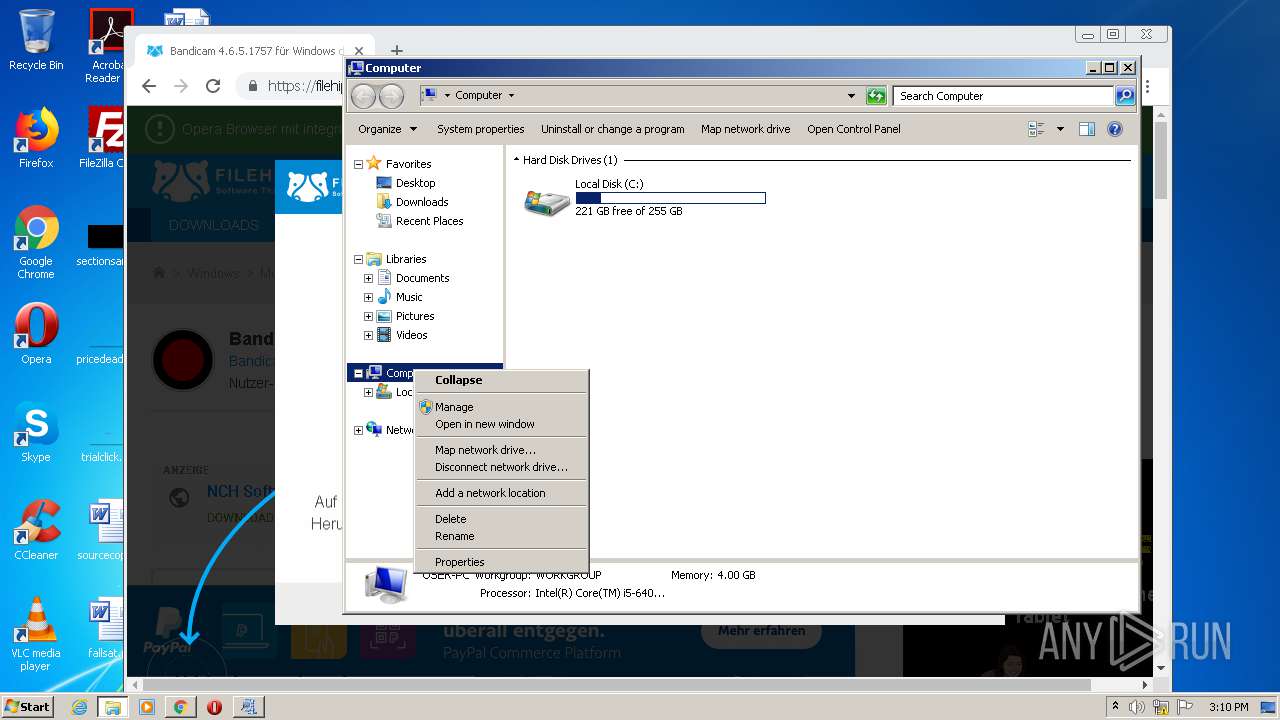
Task: Click the Computer address breadcrumb
Action: tap(478, 96)
